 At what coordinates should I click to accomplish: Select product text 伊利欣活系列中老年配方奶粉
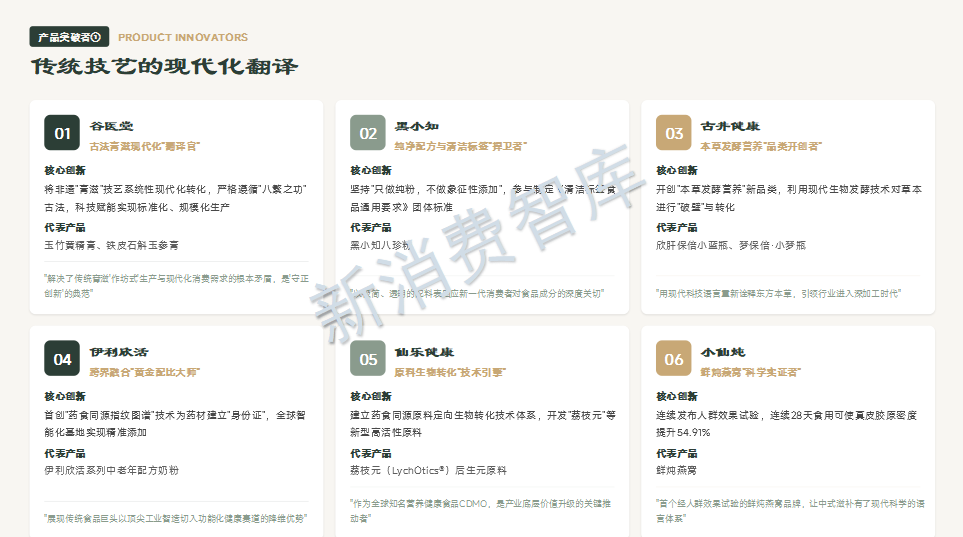click(x=111, y=470)
